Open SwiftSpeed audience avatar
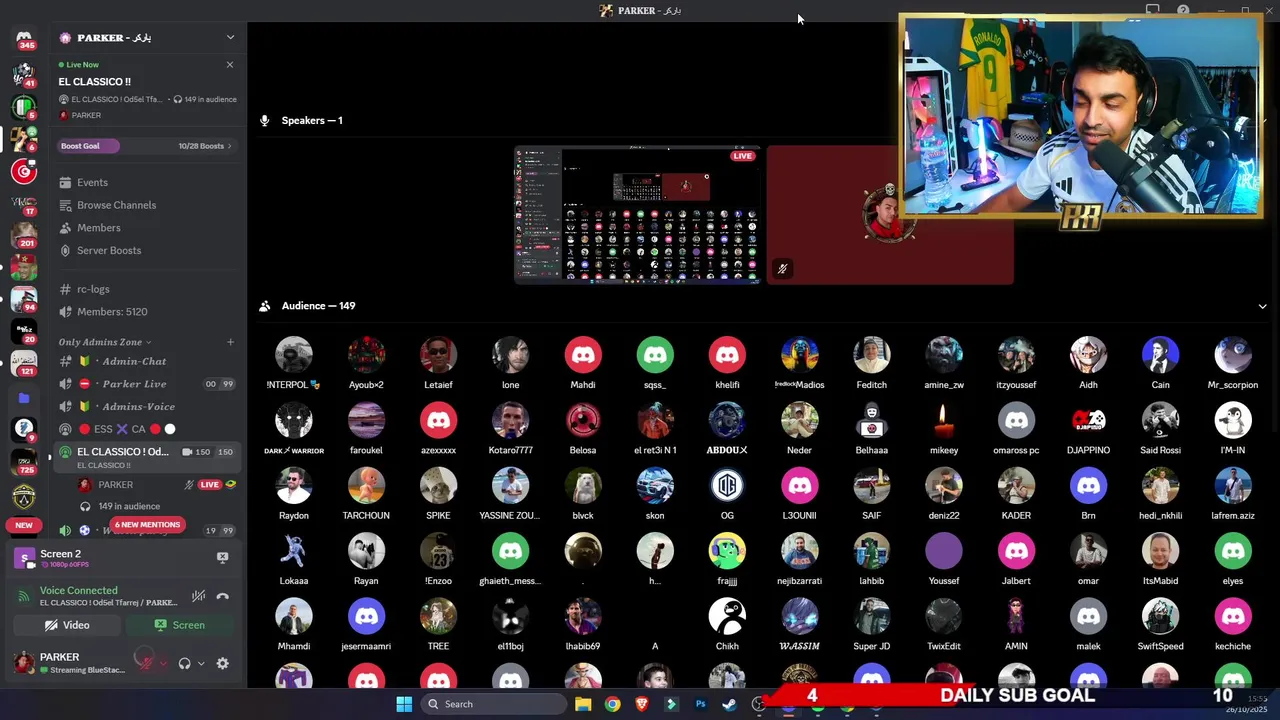 [x=1160, y=617]
